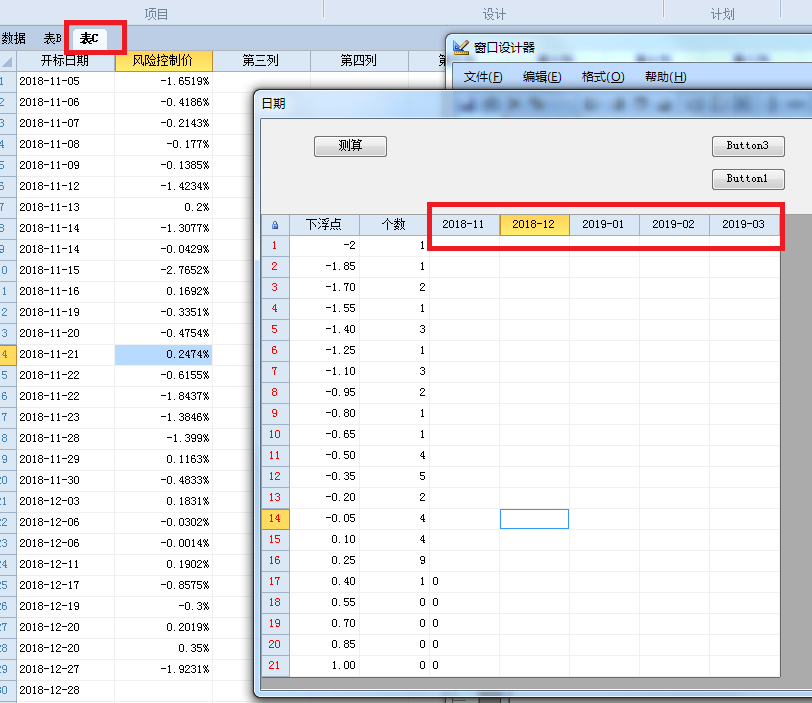Screen dimensions: 812x703
Task: Open the 帮助(H) menu
Action: [665, 77]
